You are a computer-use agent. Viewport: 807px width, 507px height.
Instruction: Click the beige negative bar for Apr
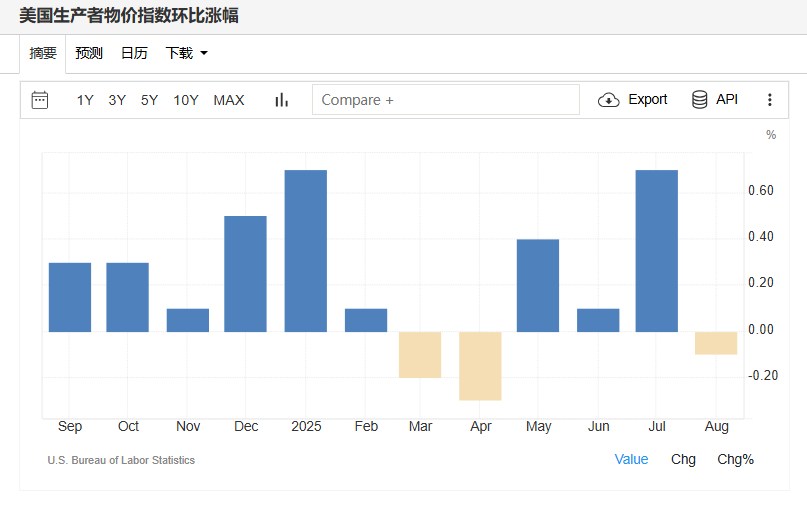[480, 366]
